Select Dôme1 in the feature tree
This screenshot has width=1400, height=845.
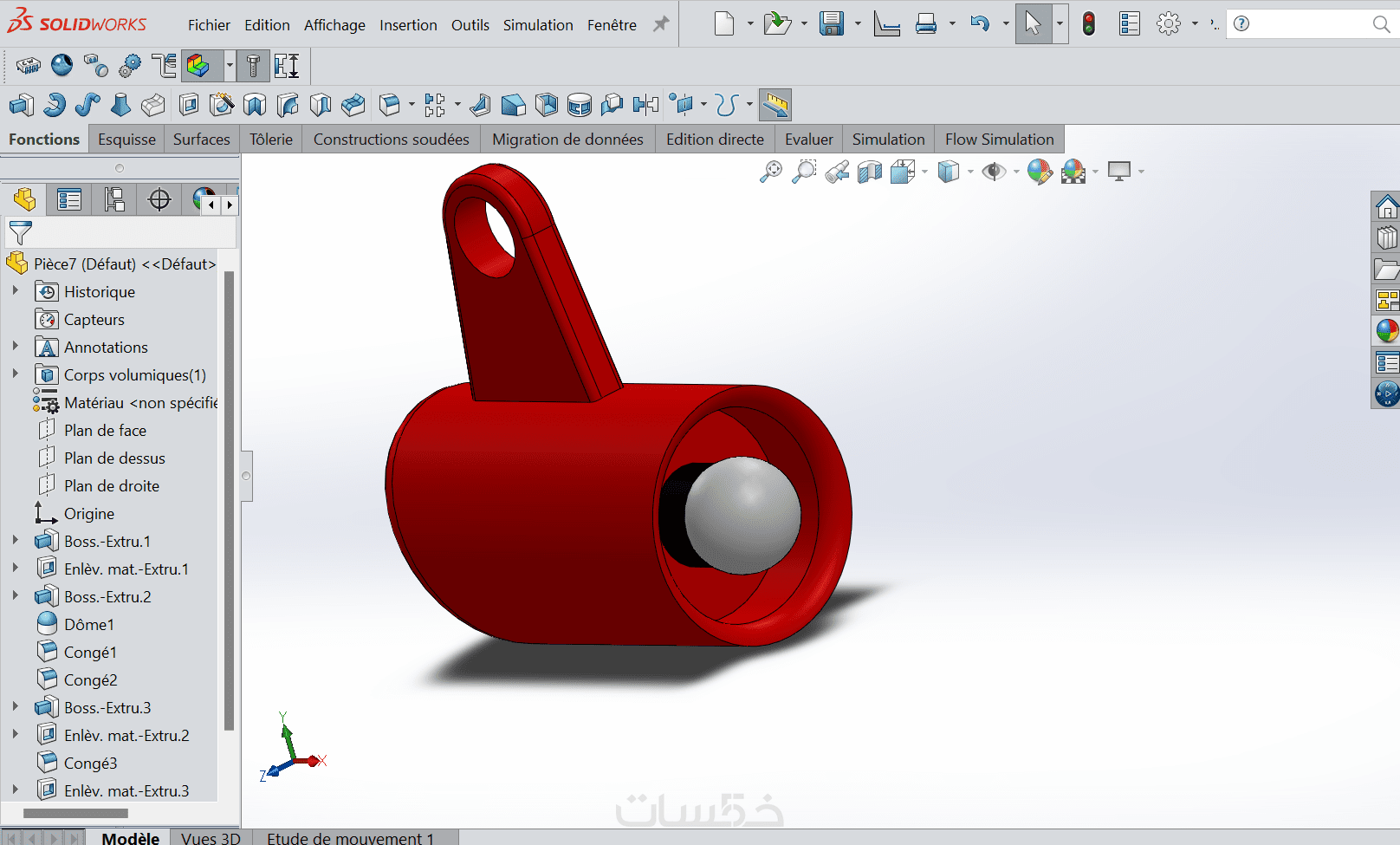click(x=89, y=625)
